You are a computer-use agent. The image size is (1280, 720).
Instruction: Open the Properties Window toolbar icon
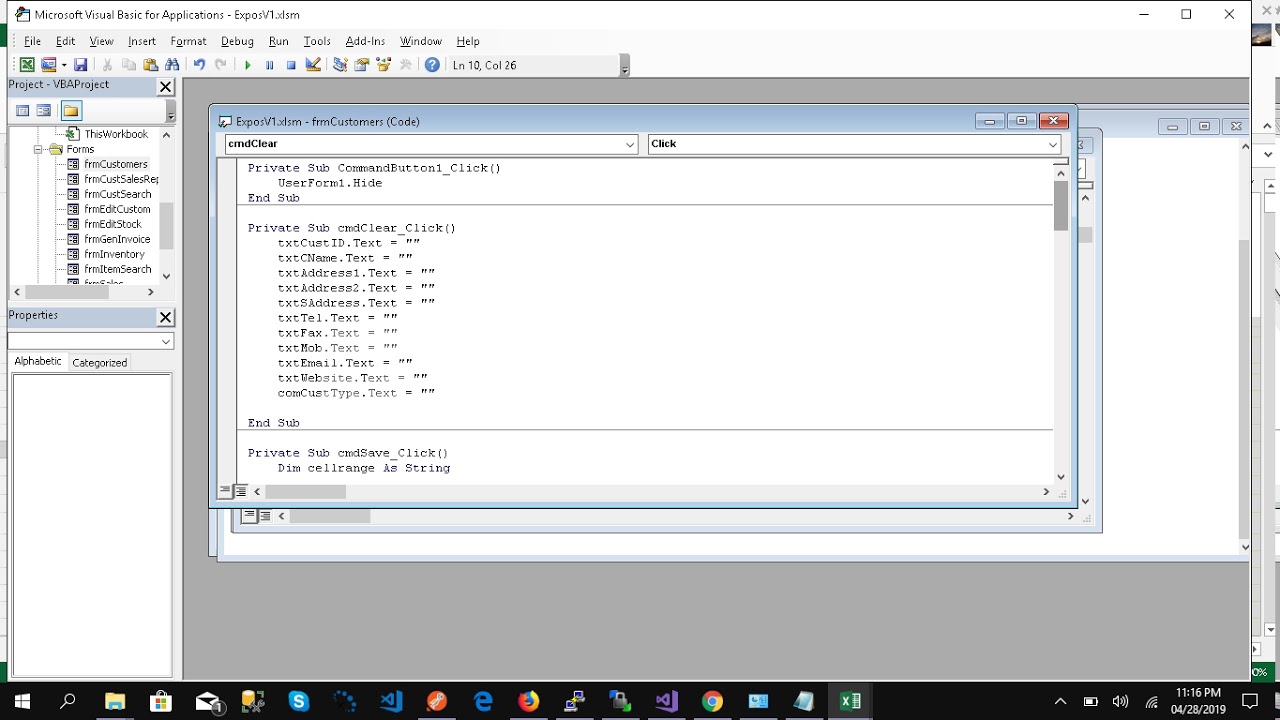[362, 65]
